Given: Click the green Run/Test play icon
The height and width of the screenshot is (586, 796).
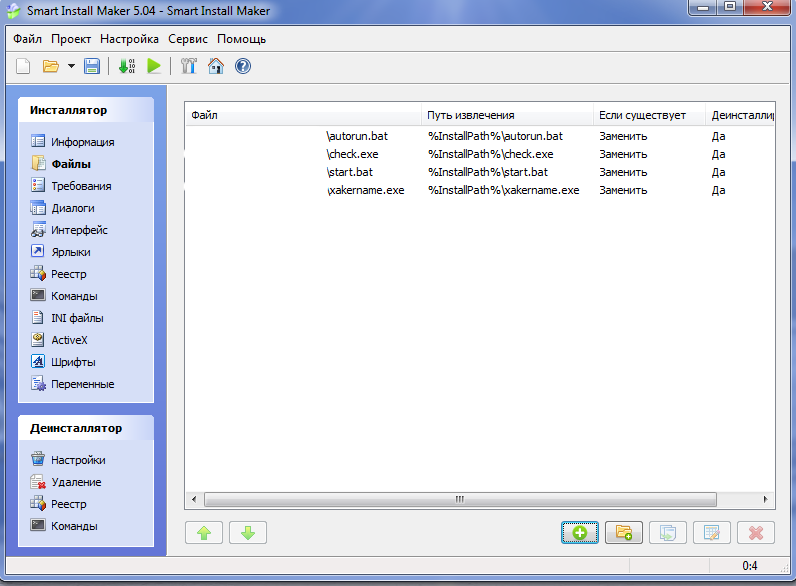Looking at the screenshot, I should point(154,66).
